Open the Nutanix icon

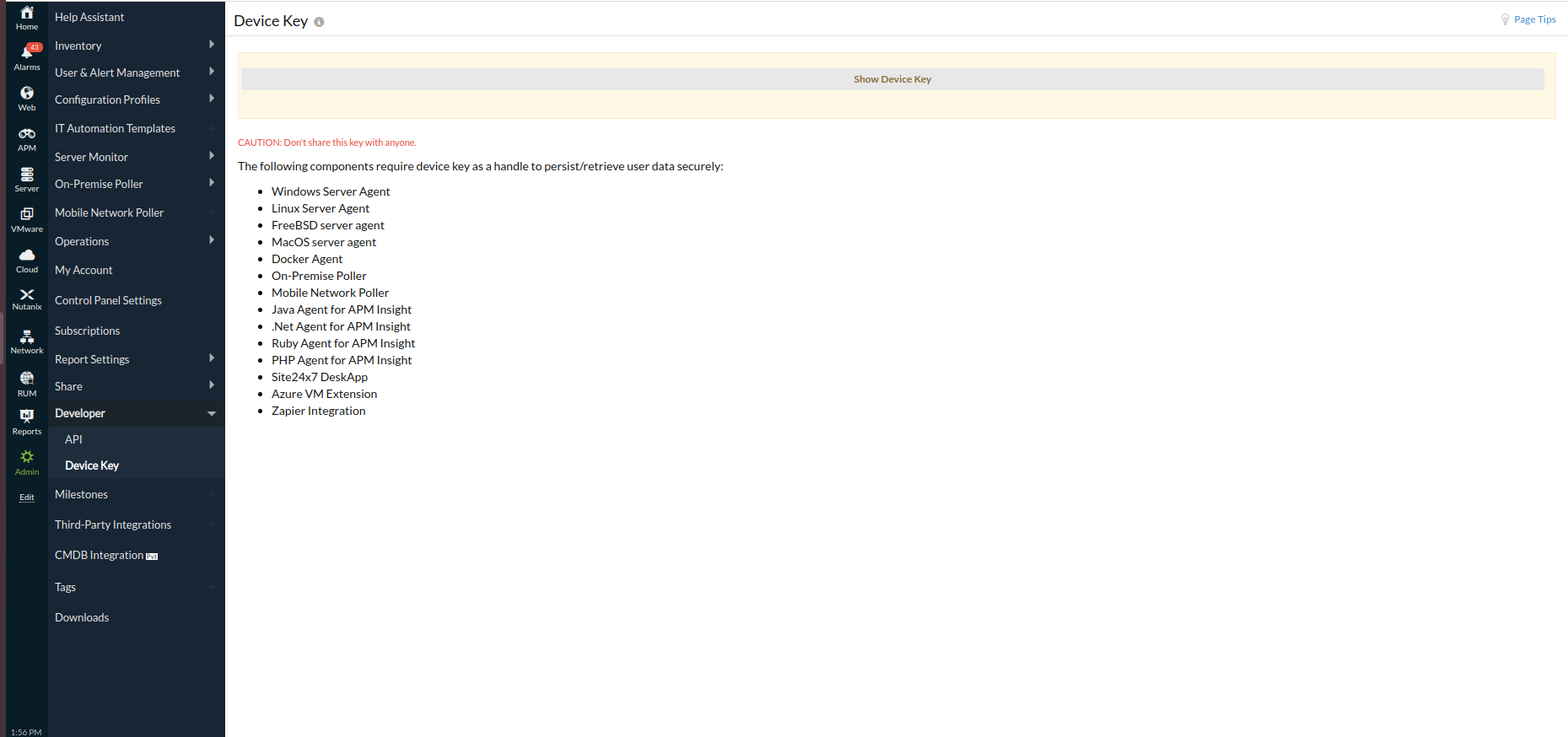[x=27, y=299]
